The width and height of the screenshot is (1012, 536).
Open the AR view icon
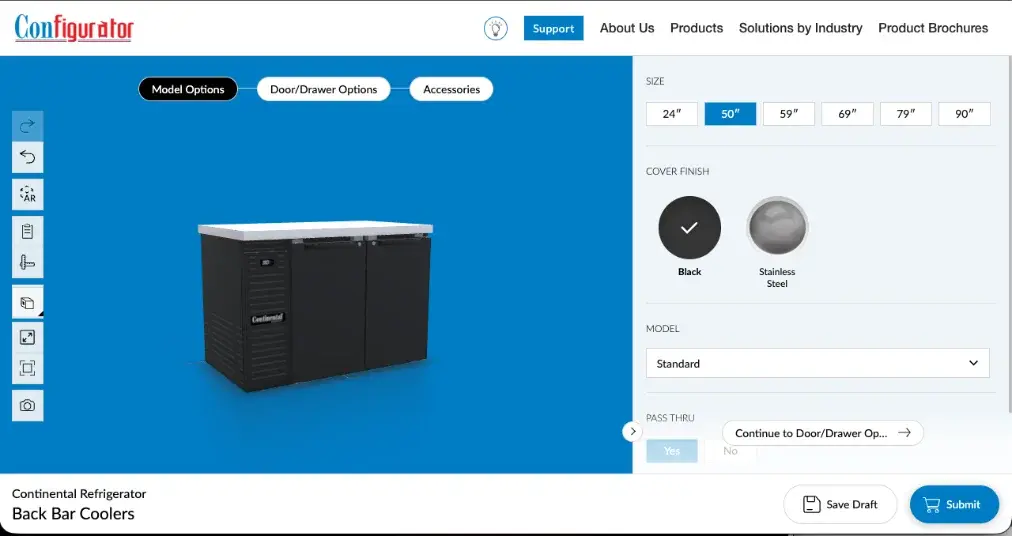click(x=28, y=194)
